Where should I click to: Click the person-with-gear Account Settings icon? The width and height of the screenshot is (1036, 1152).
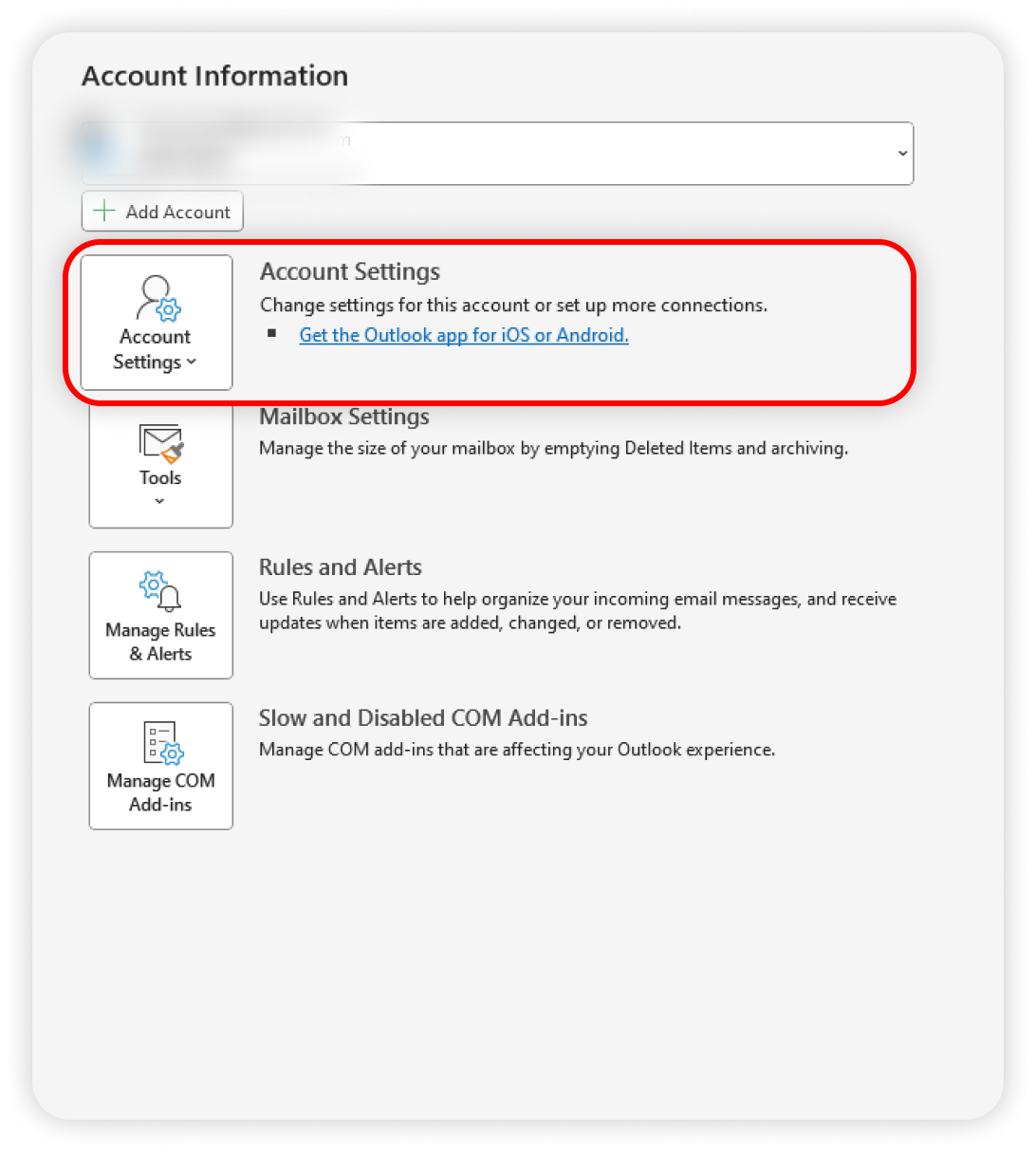point(157,298)
